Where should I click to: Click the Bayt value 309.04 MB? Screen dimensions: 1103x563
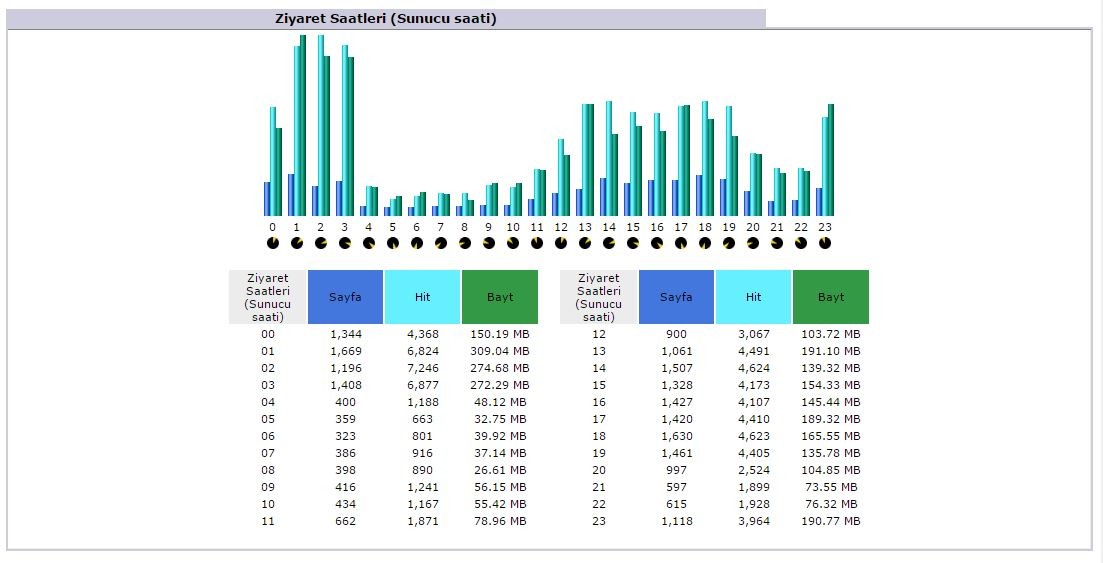[x=499, y=351]
